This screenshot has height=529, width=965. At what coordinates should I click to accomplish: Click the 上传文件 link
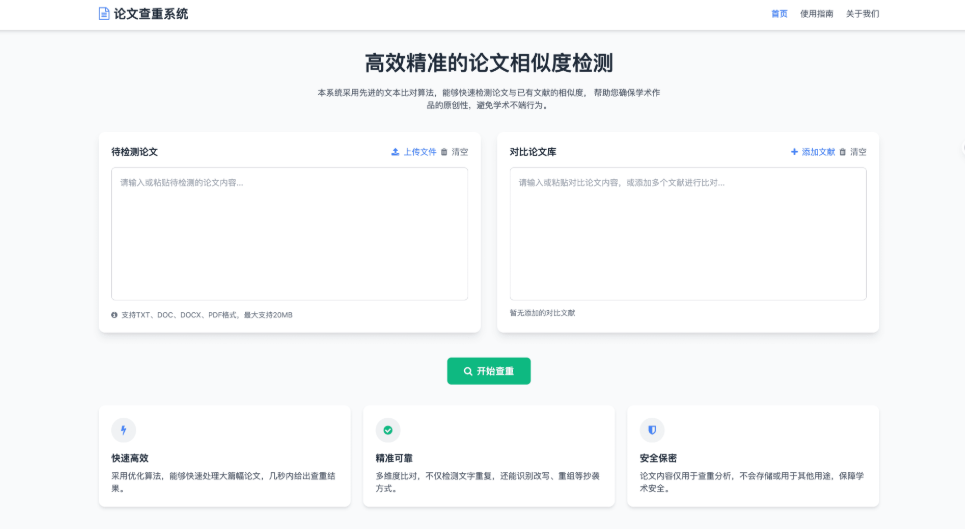pos(420,152)
